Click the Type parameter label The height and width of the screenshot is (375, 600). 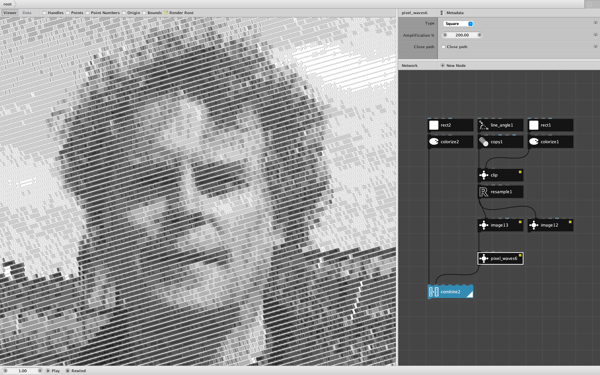430,23
